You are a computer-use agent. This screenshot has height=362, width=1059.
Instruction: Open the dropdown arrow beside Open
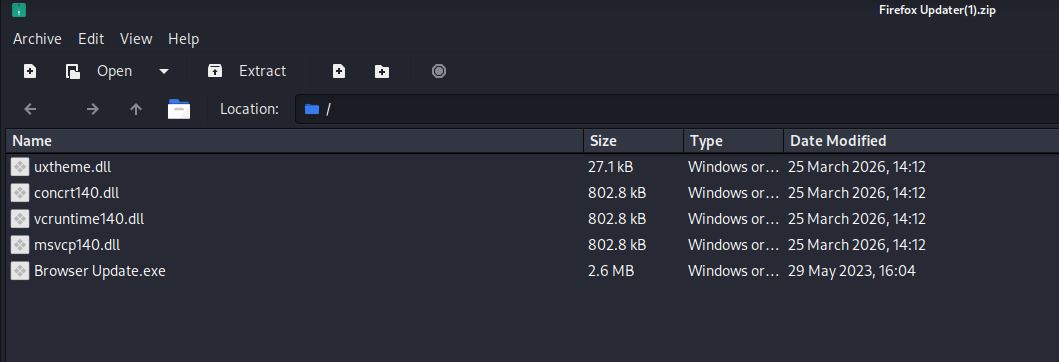pos(163,71)
